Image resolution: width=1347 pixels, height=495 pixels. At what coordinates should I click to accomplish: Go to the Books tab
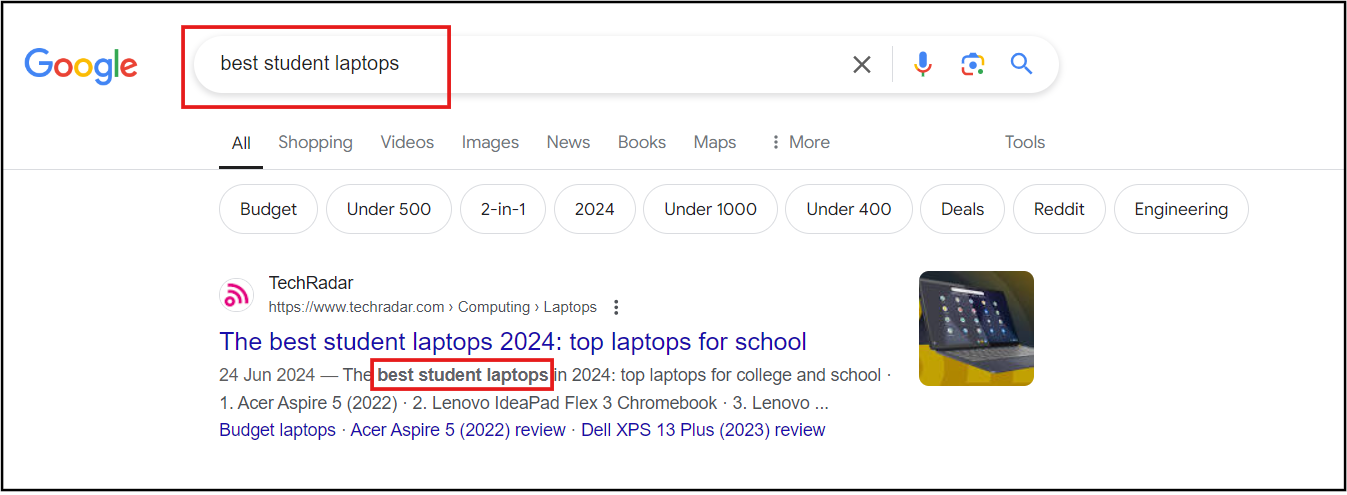(x=642, y=142)
